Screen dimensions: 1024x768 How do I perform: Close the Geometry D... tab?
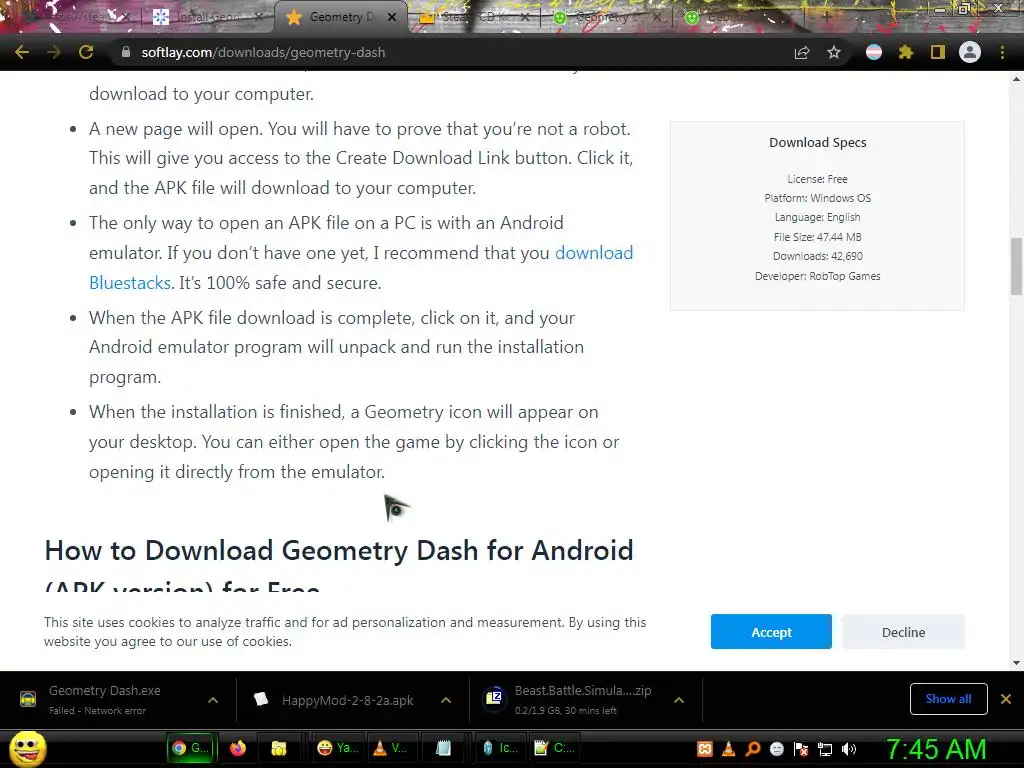click(x=392, y=18)
